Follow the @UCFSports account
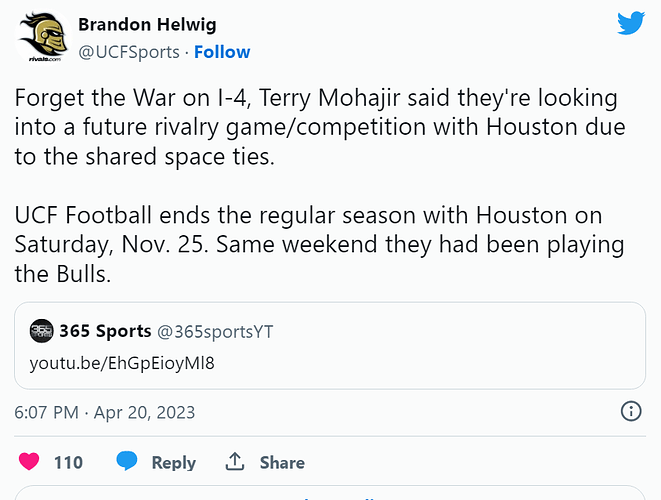Viewport: 661px width, 500px height. [222, 52]
